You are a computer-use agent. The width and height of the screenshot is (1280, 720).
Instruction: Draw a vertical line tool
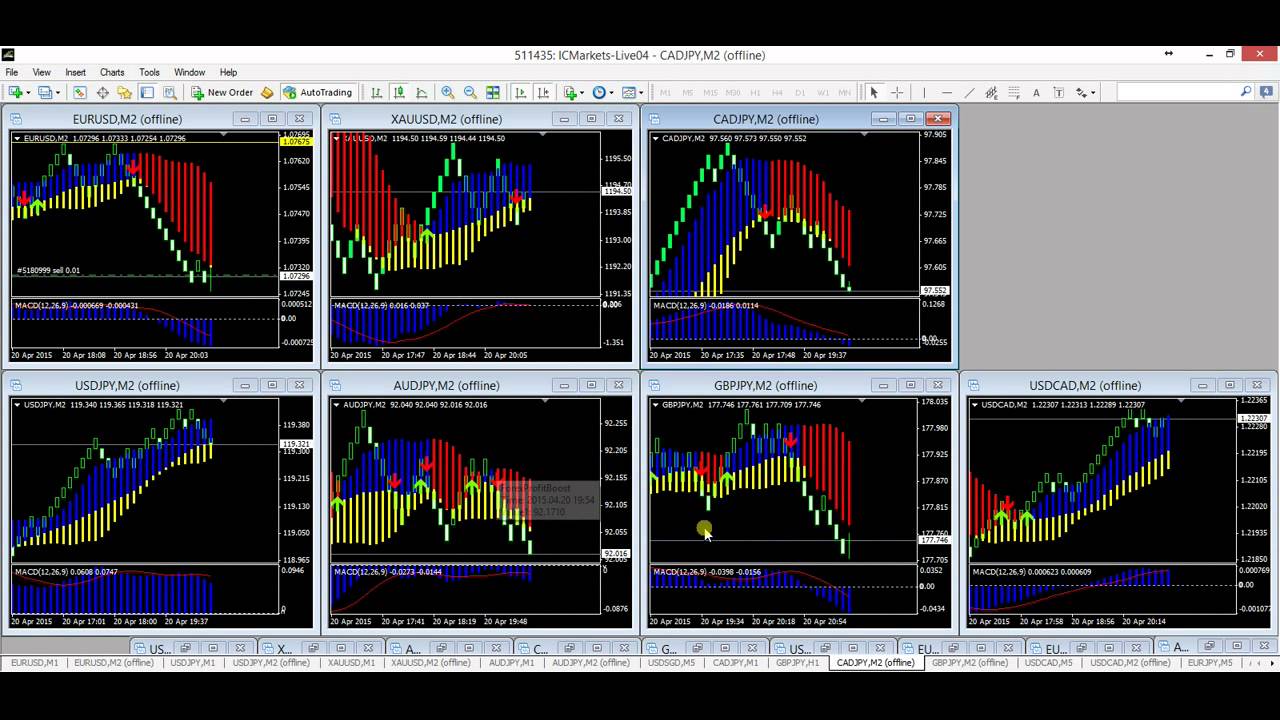(x=924, y=92)
